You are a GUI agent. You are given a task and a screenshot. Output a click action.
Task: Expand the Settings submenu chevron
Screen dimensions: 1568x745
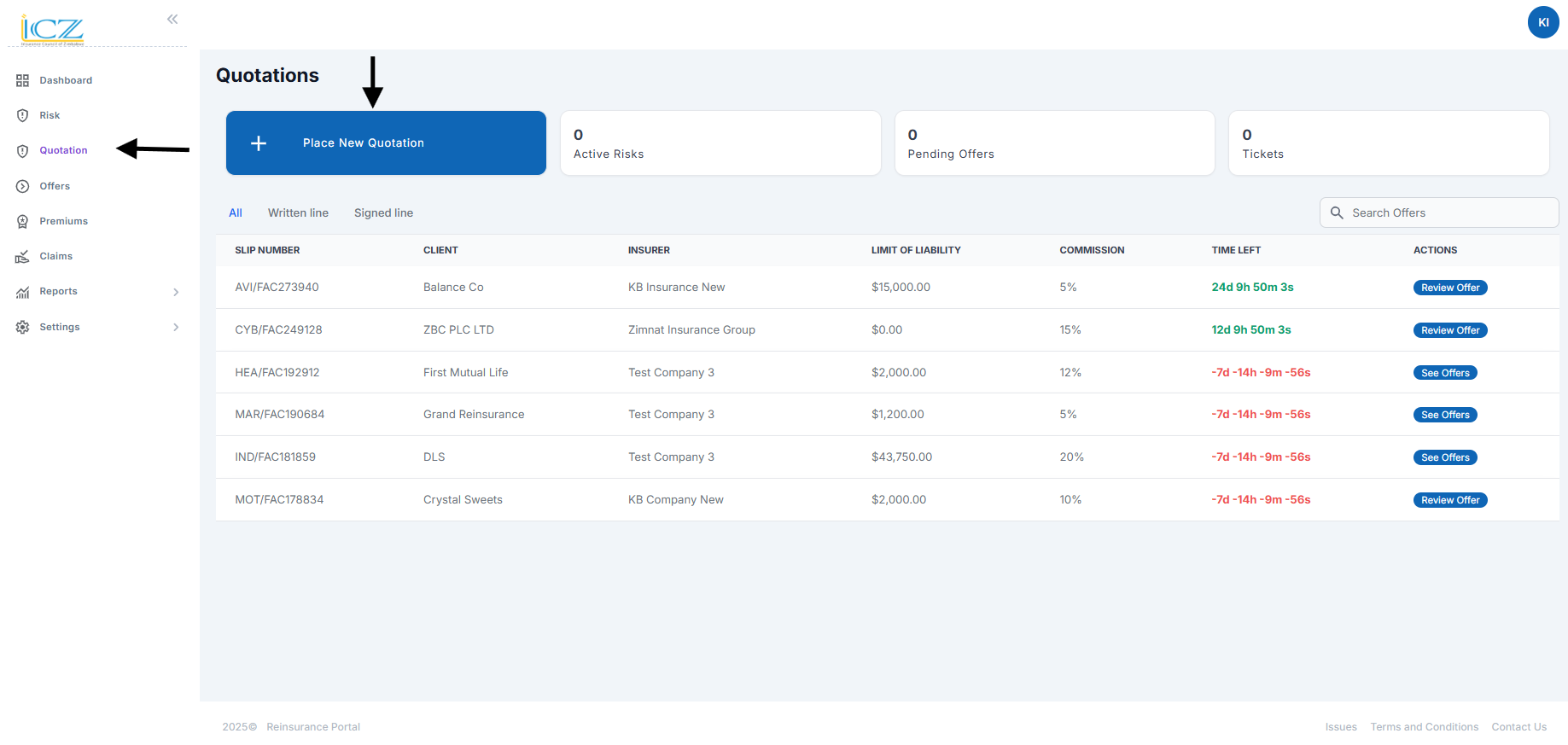[176, 327]
